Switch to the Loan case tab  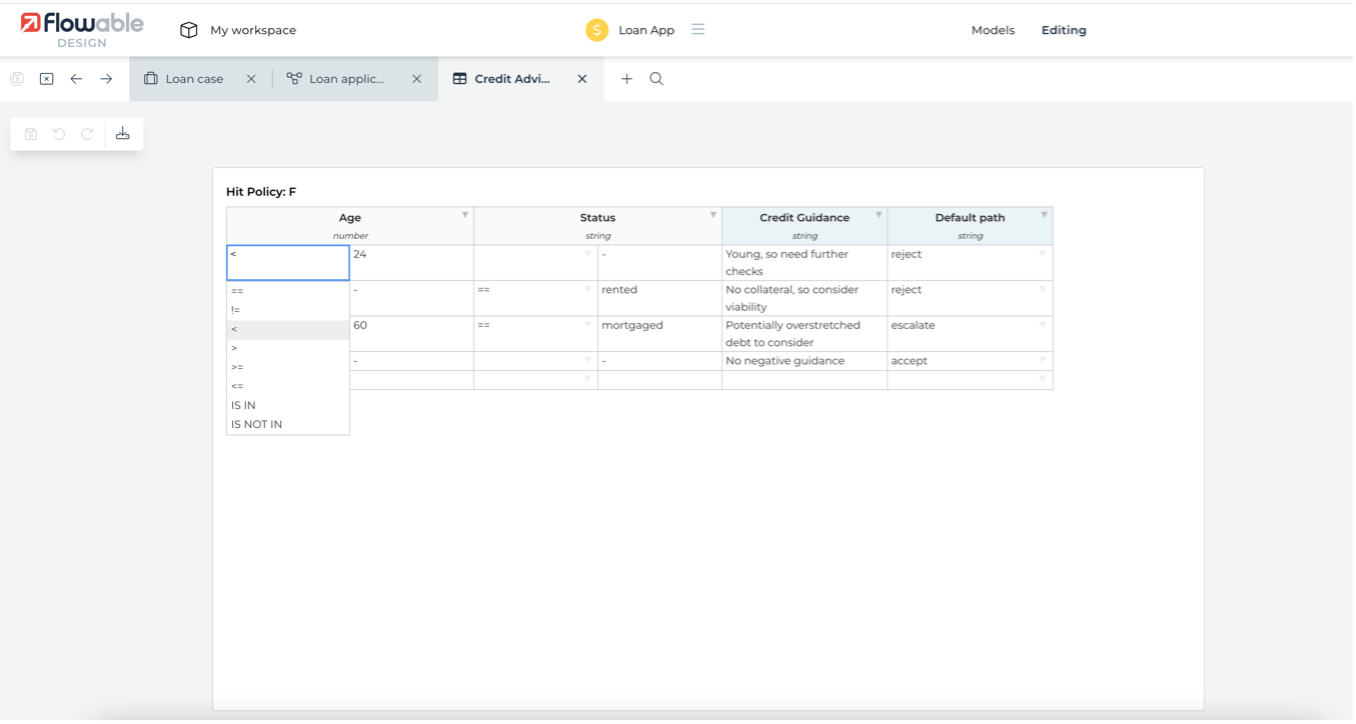(x=194, y=79)
